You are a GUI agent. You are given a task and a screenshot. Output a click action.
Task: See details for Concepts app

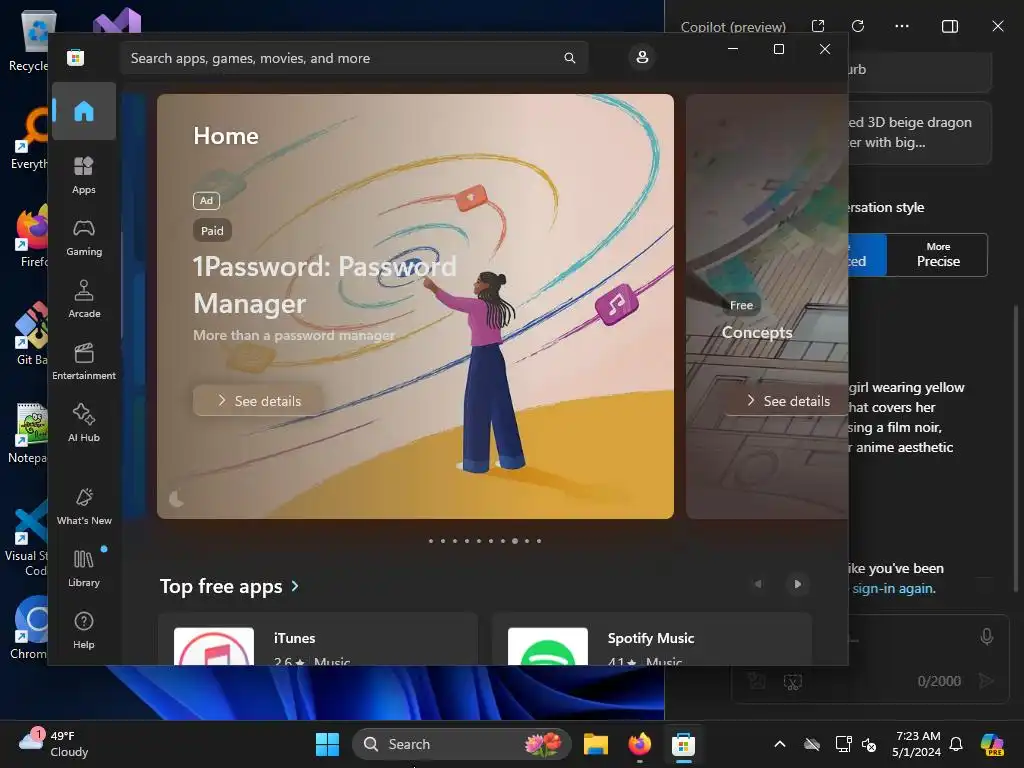[788, 401]
